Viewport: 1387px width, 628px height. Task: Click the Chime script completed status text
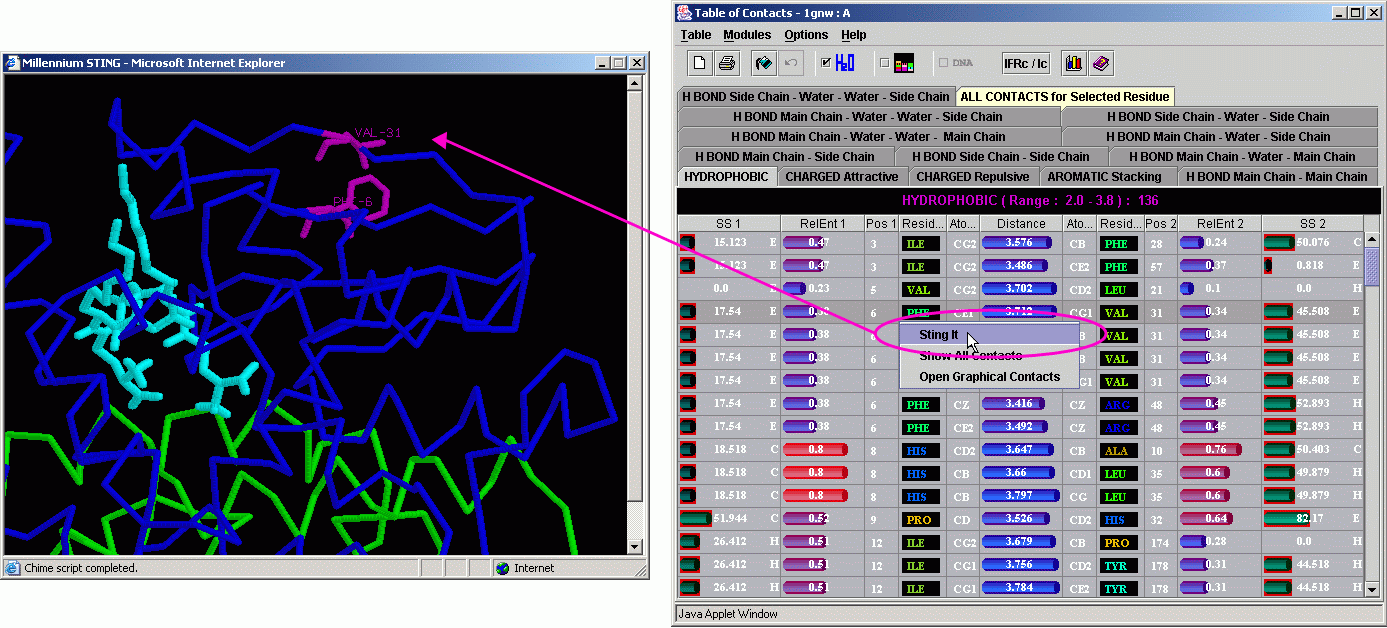point(81,568)
